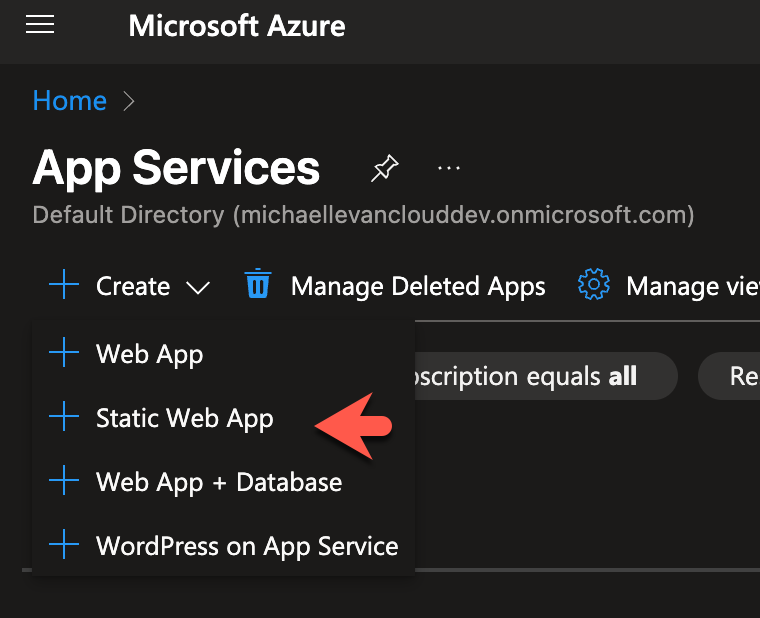Click the Manage Deleted Apps trash icon
This screenshot has width=760, height=618.
point(258,284)
